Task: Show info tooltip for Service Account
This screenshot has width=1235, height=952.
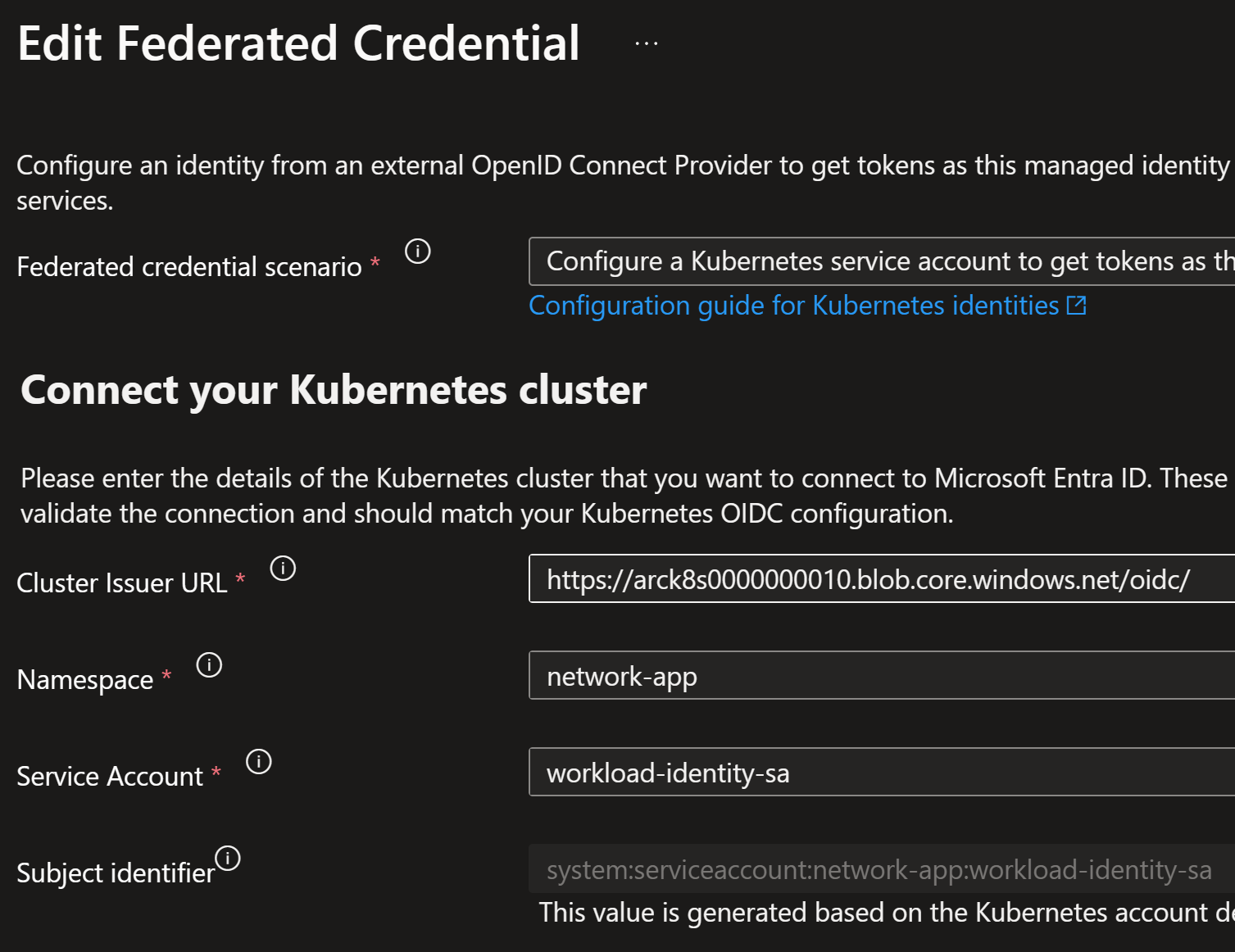Action: (x=259, y=761)
